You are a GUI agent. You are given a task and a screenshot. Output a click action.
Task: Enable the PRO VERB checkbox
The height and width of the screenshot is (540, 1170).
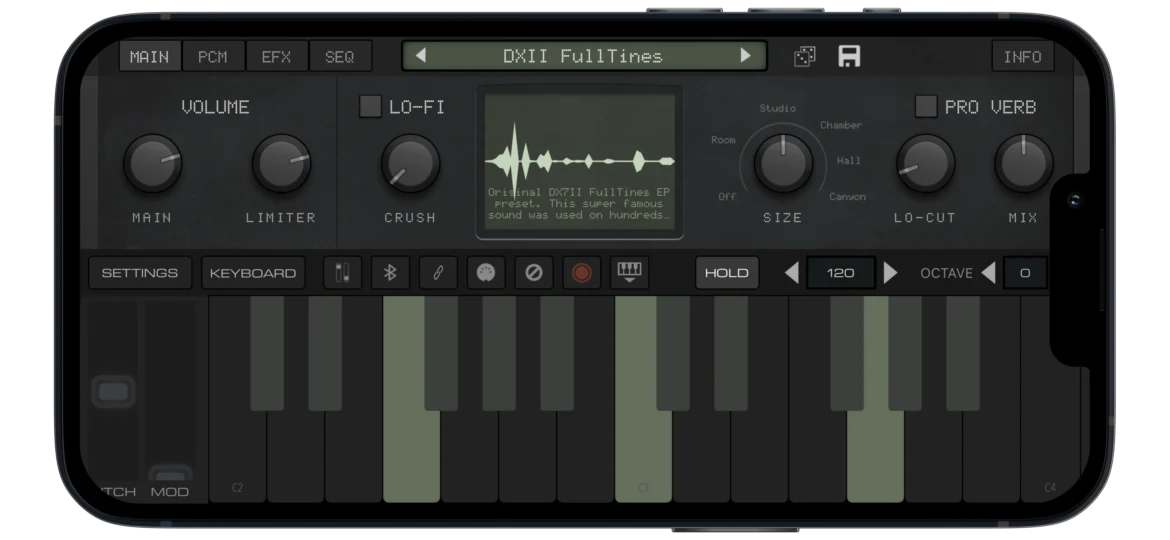926,107
